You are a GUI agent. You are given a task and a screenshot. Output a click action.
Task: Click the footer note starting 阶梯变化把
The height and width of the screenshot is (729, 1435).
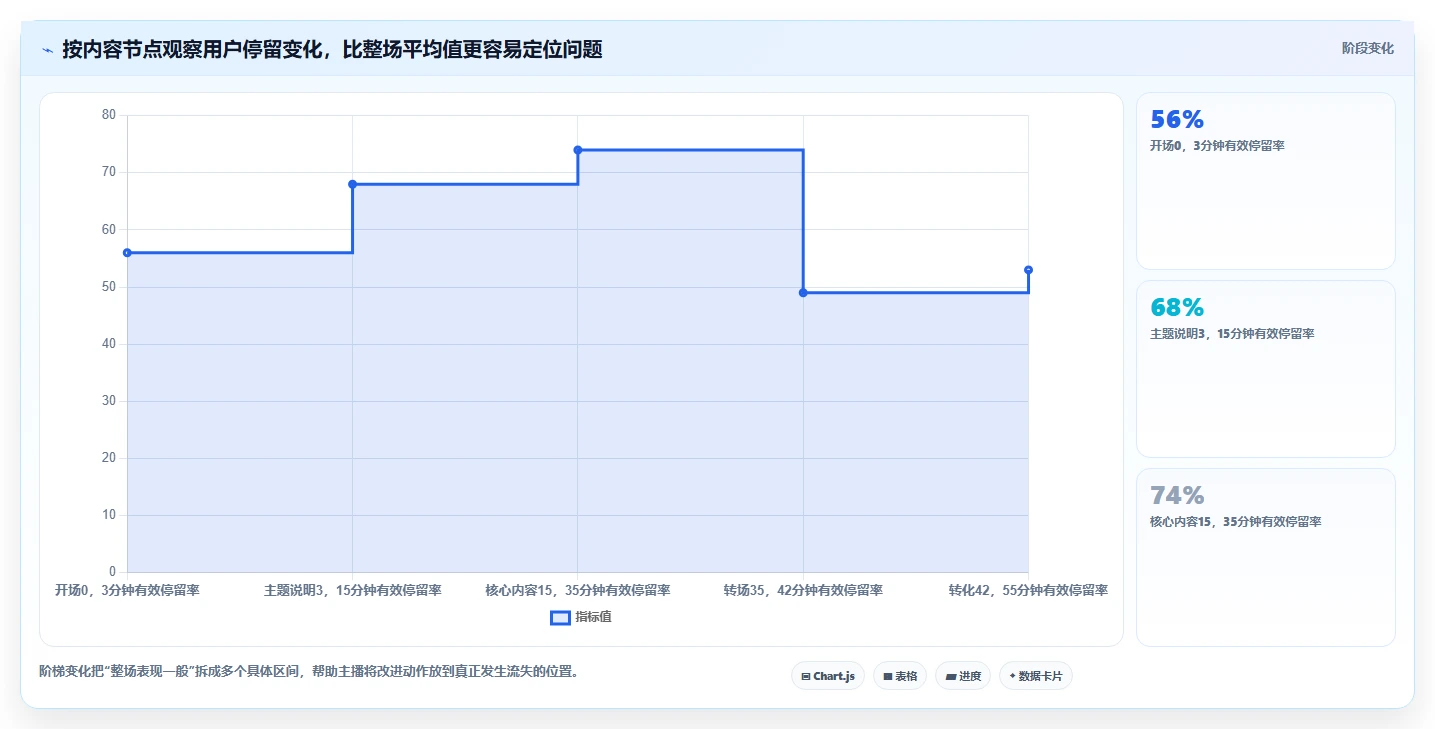(308, 671)
